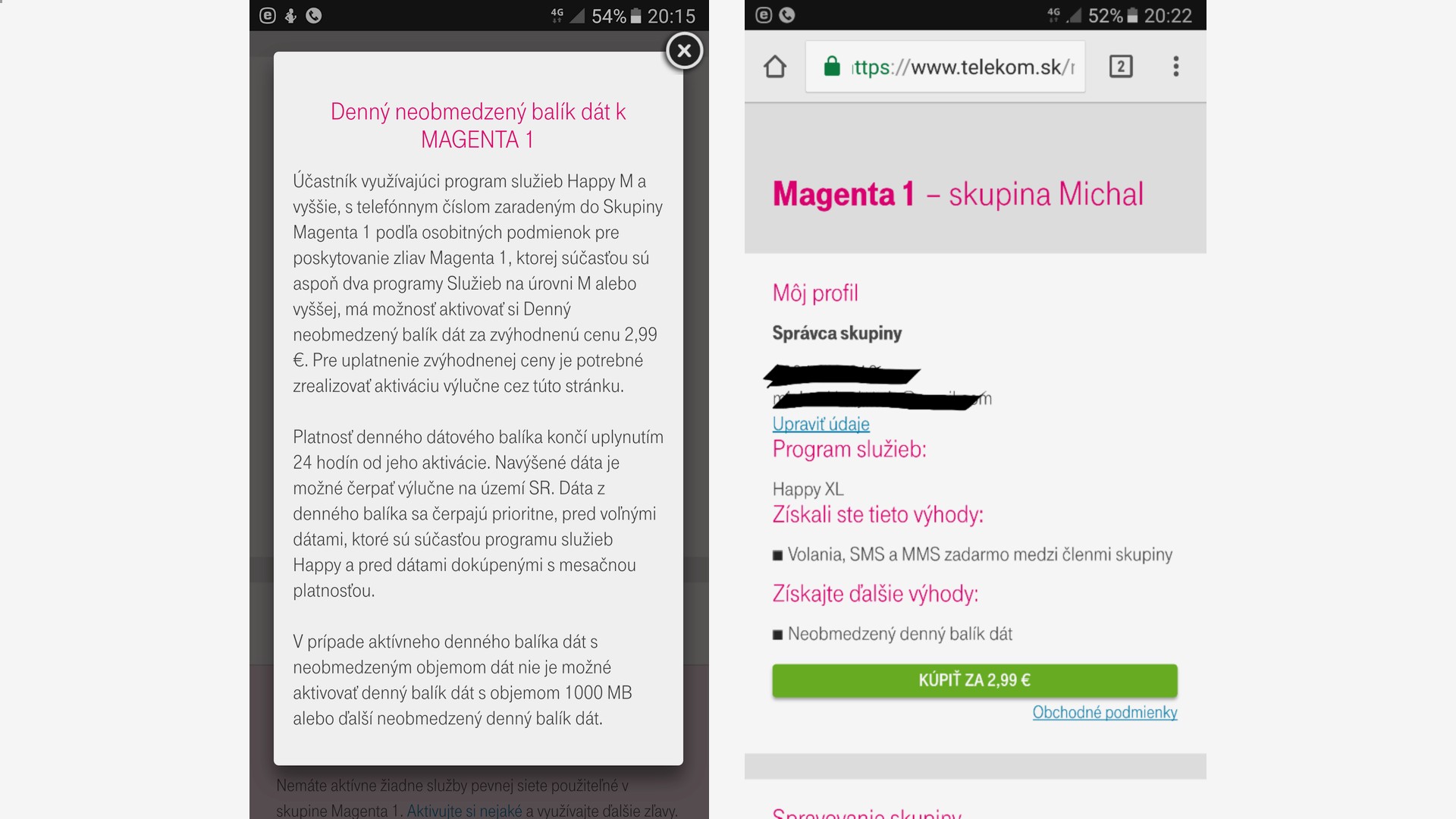Screen dimensions: 1456x819
Task: Tap the phone call icon in left status bar
Action: (313, 15)
